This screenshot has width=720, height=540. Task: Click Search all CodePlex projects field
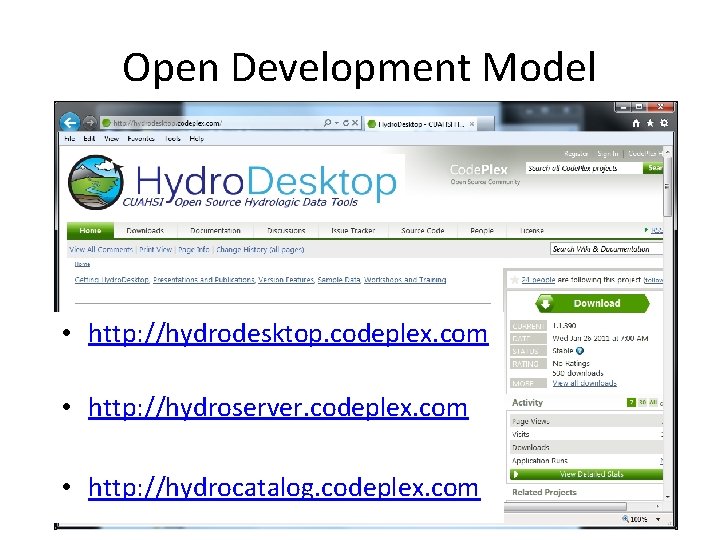pos(584,168)
